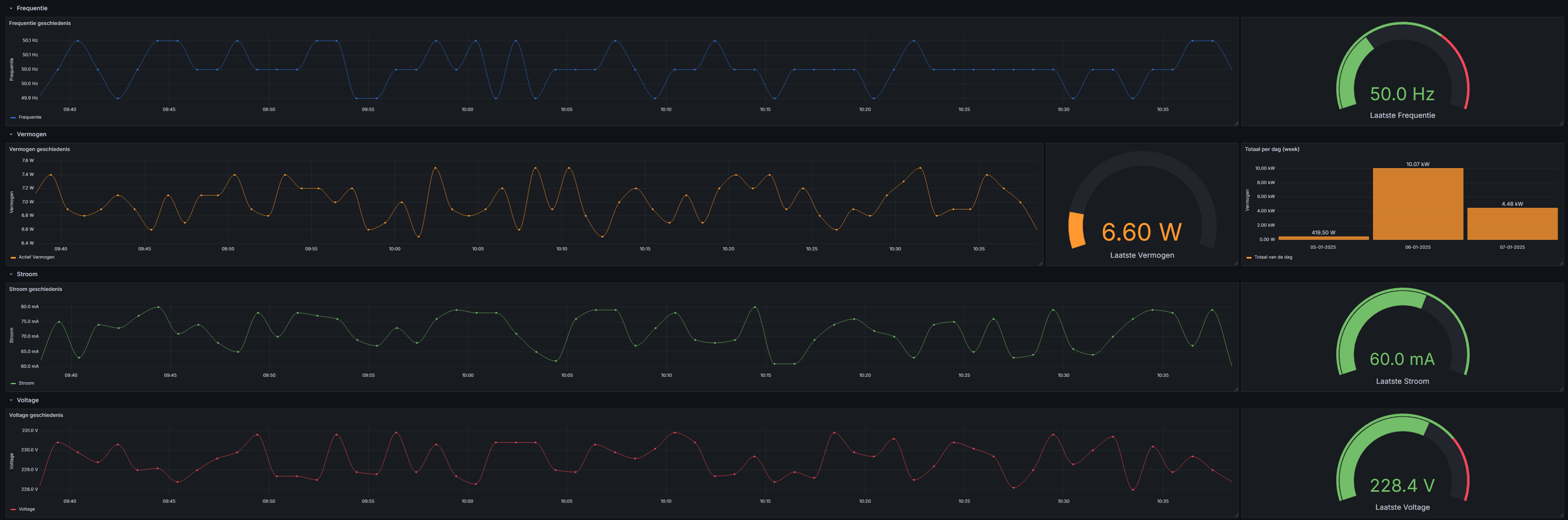Click the resize handle of Totaal per dag panel
This screenshot has height=520, width=1568.
coord(1561,263)
